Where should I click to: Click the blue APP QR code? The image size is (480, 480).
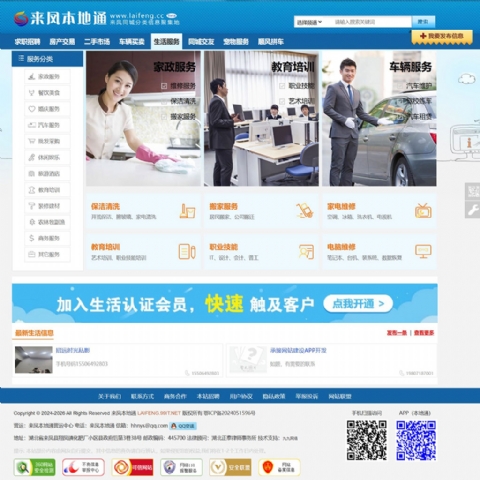[x=416, y=440]
